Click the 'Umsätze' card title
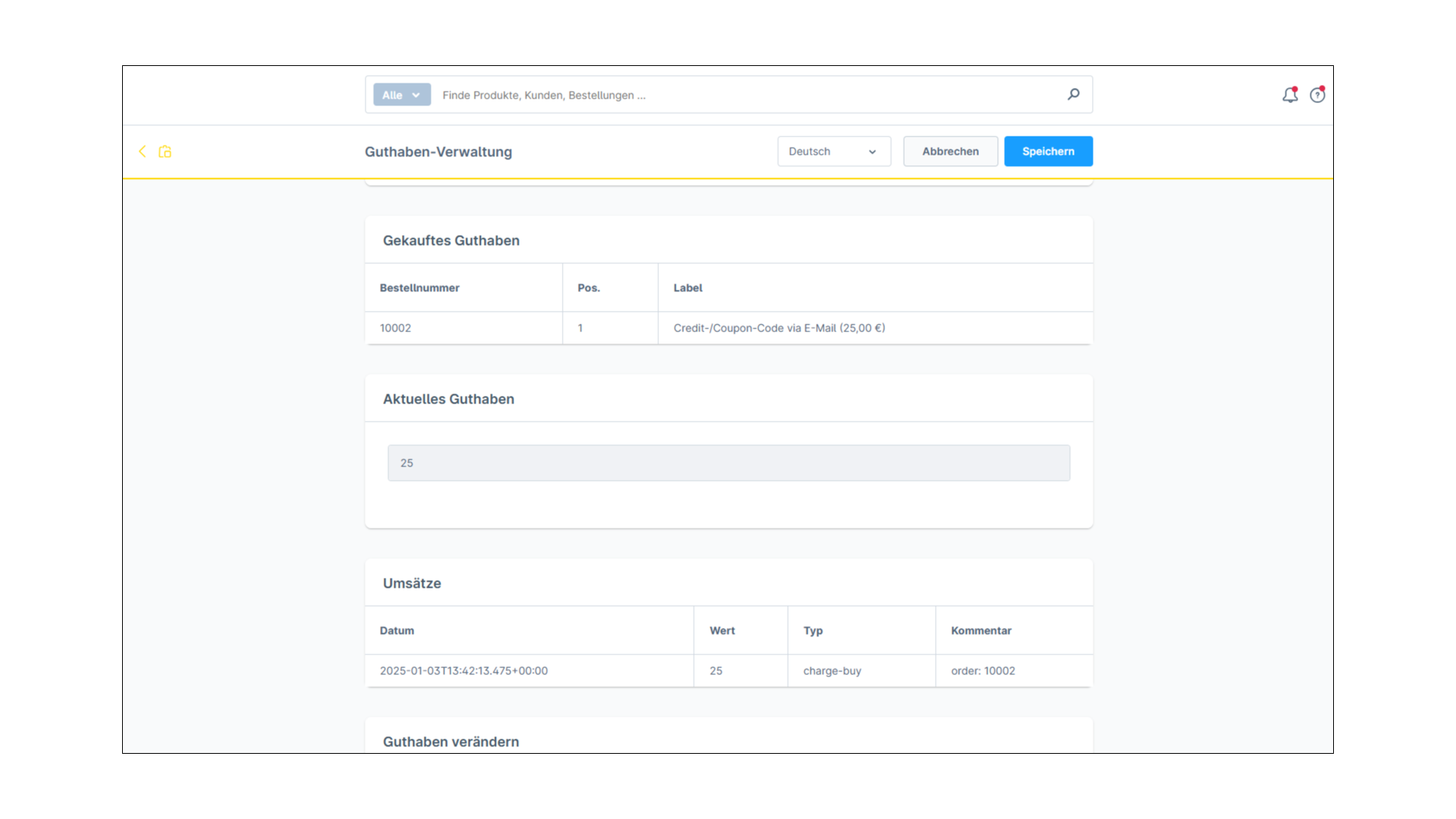Viewport: 1456px width, 819px height. coord(412,583)
